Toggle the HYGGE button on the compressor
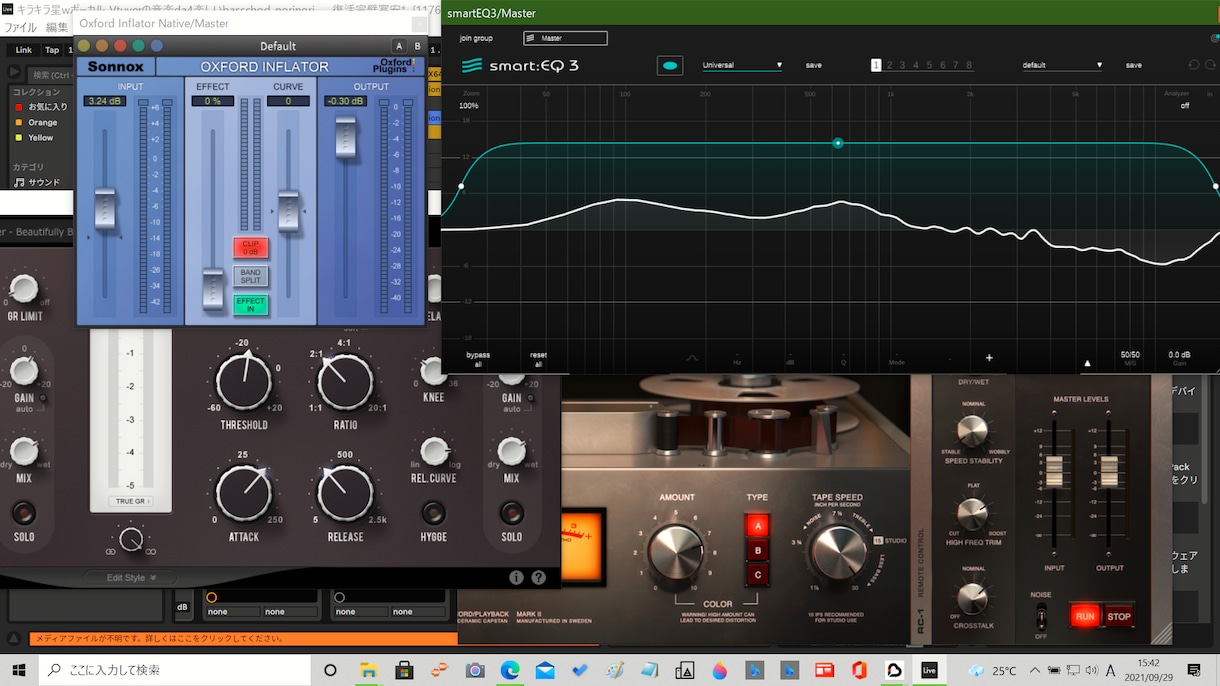Image resolution: width=1220 pixels, height=686 pixels. (x=433, y=513)
